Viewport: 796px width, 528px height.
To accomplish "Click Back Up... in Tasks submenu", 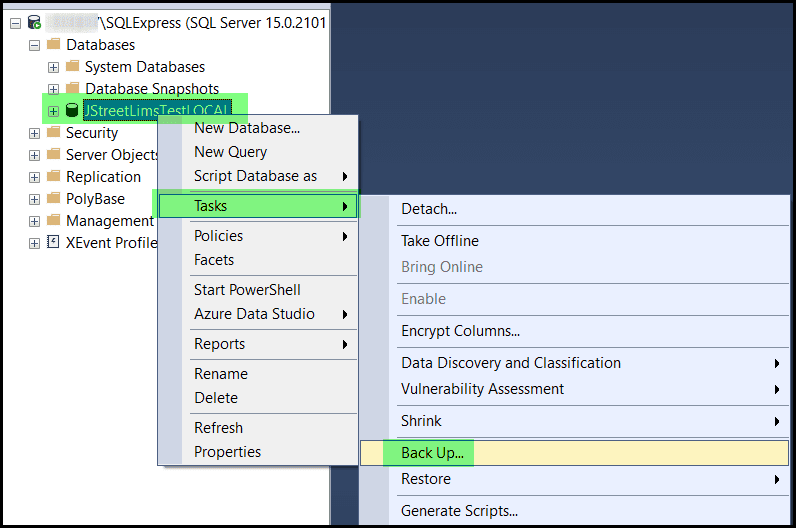I will coord(575,453).
